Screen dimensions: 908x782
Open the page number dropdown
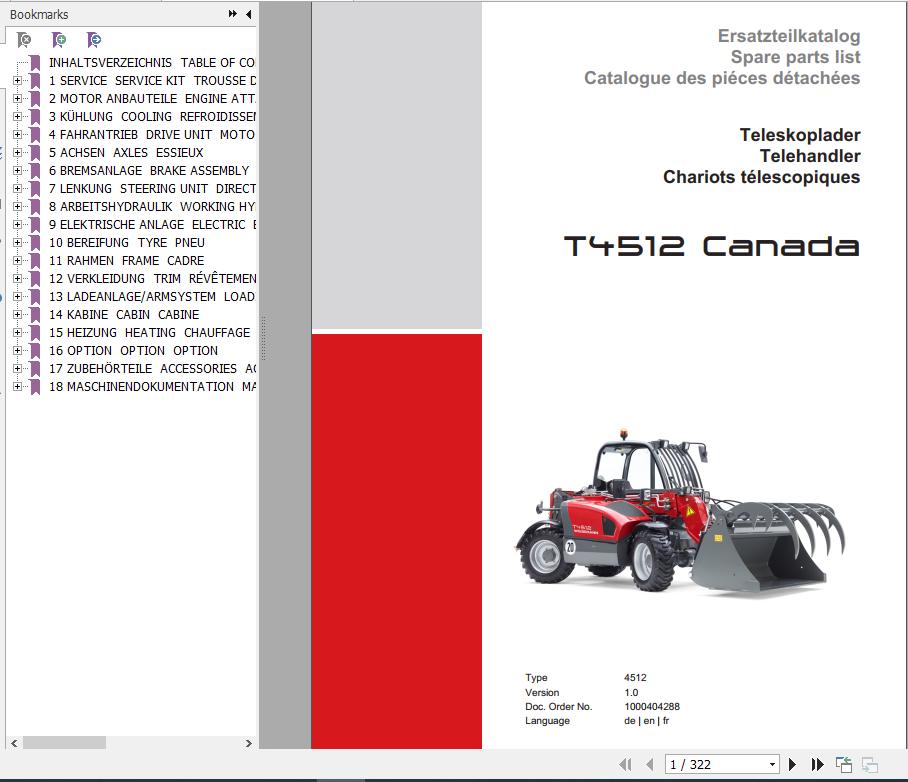click(770, 764)
